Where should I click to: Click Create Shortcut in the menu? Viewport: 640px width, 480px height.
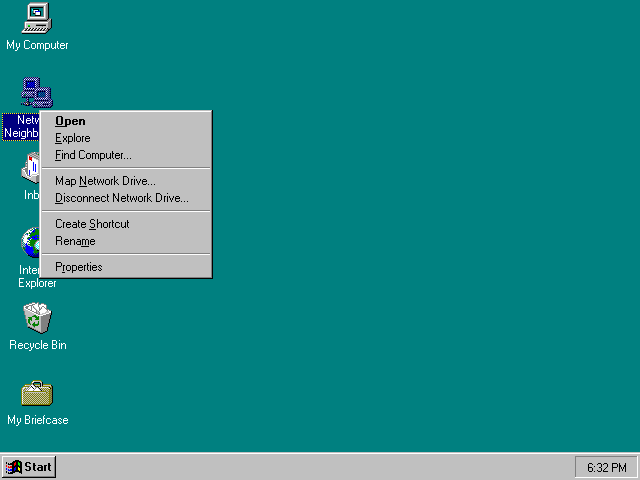[x=127, y=224]
